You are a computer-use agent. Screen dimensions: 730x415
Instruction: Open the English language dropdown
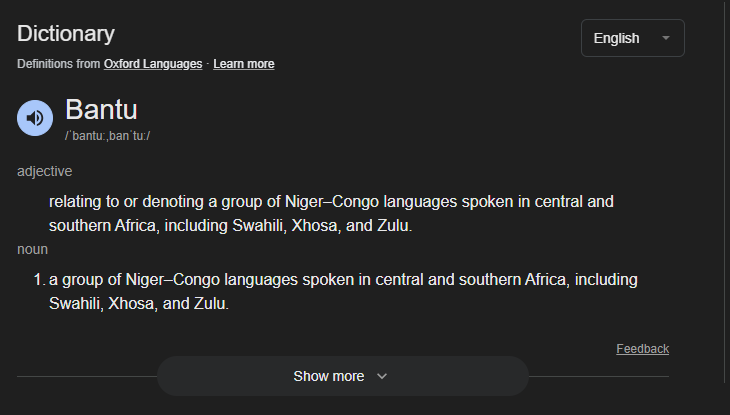(x=632, y=38)
